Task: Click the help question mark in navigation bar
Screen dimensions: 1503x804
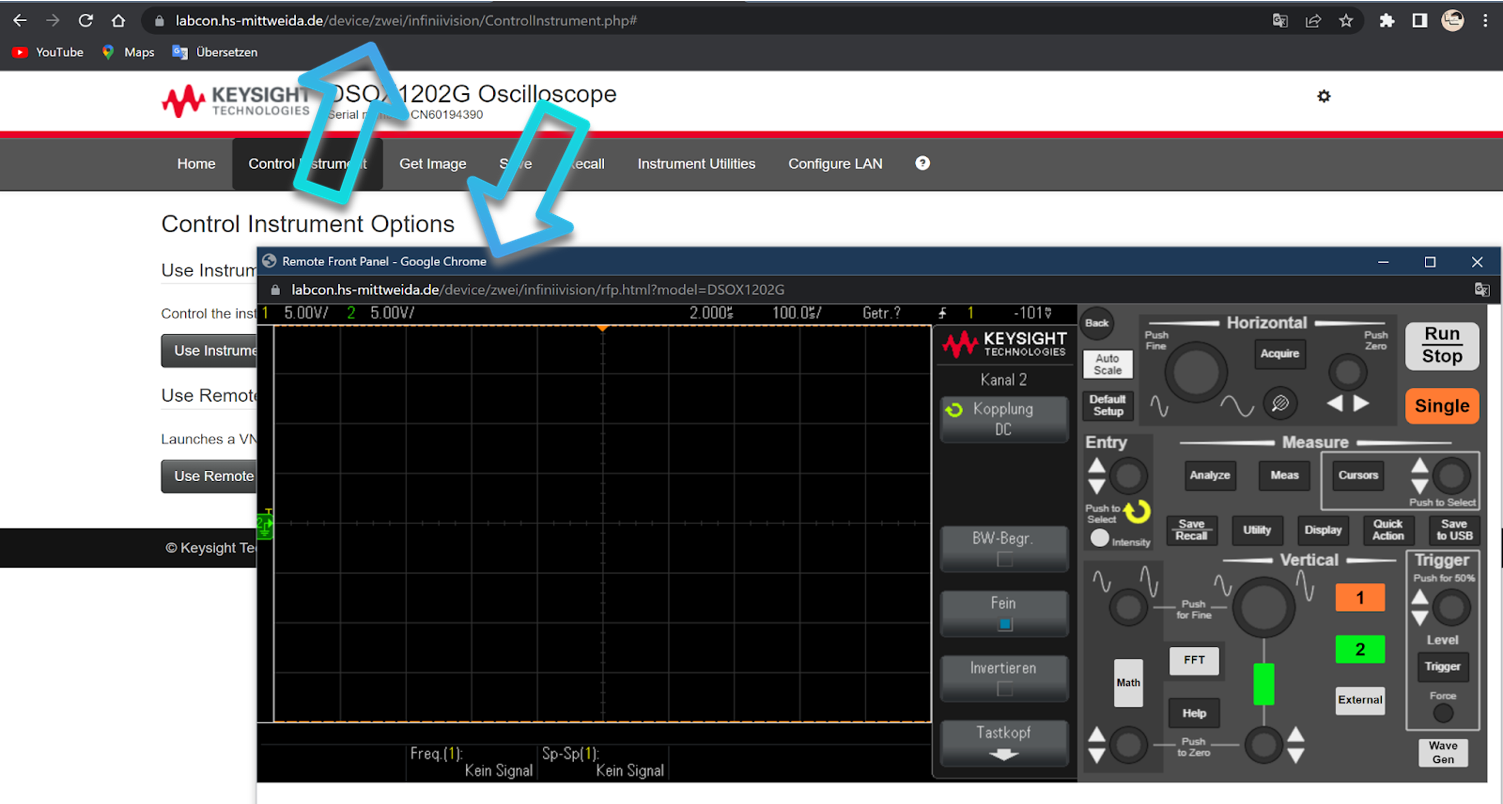Action: pos(922,163)
